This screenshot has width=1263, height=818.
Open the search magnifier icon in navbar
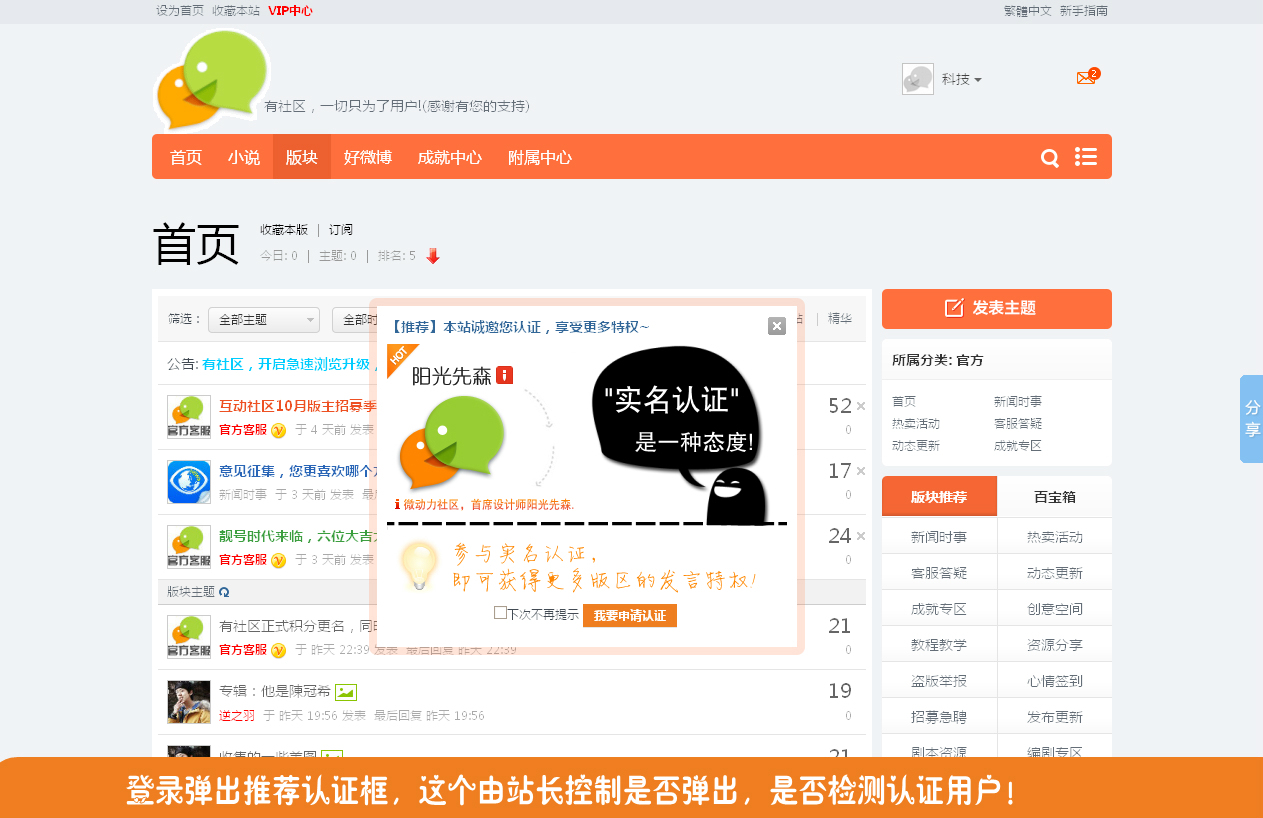point(1050,158)
